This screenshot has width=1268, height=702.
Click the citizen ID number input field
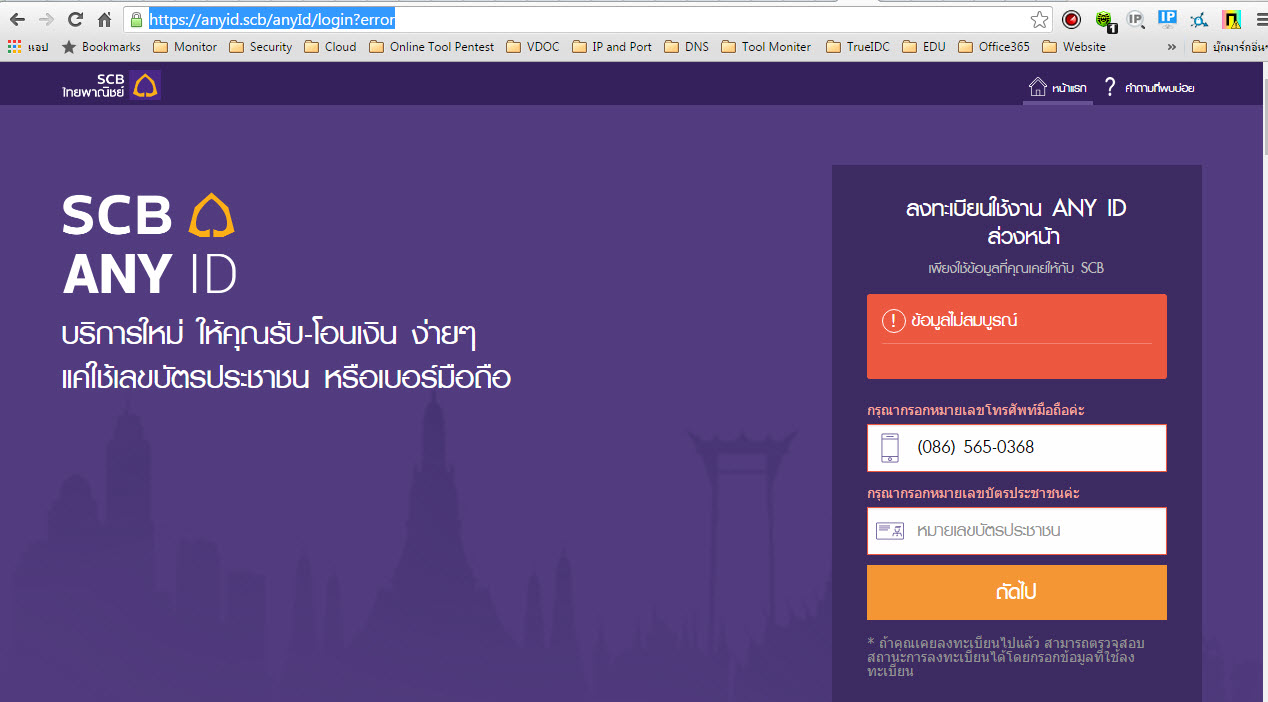(x=1016, y=531)
